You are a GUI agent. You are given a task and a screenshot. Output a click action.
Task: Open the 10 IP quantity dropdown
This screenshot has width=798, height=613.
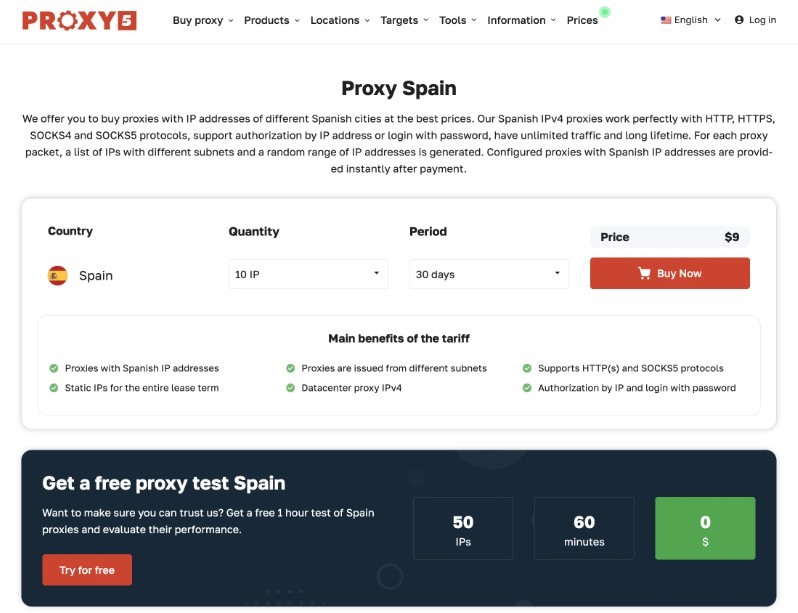tap(308, 274)
